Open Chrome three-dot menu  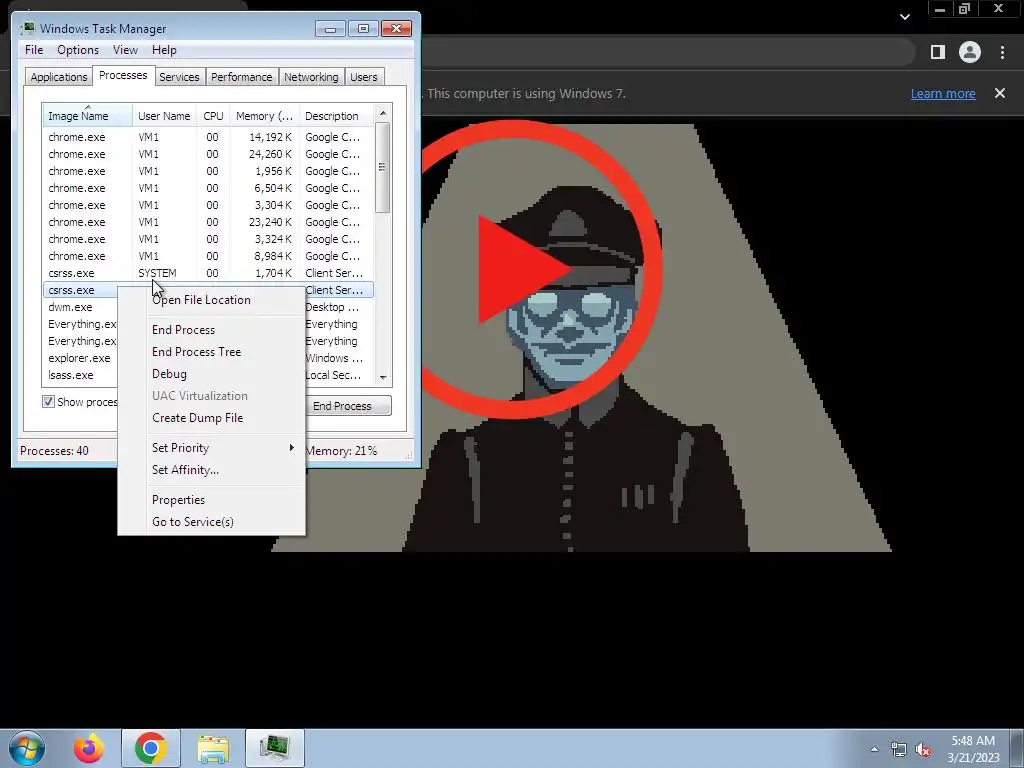tap(1002, 52)
